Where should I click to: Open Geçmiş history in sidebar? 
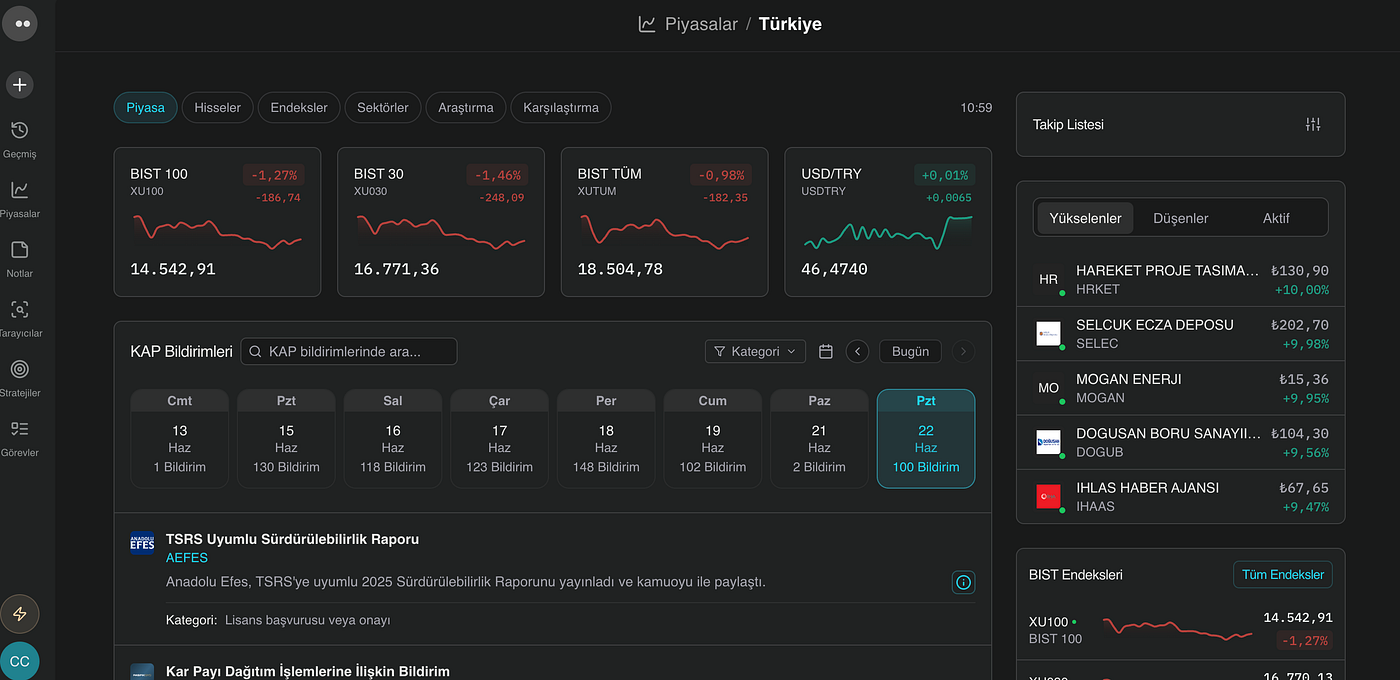pos(20,139)
